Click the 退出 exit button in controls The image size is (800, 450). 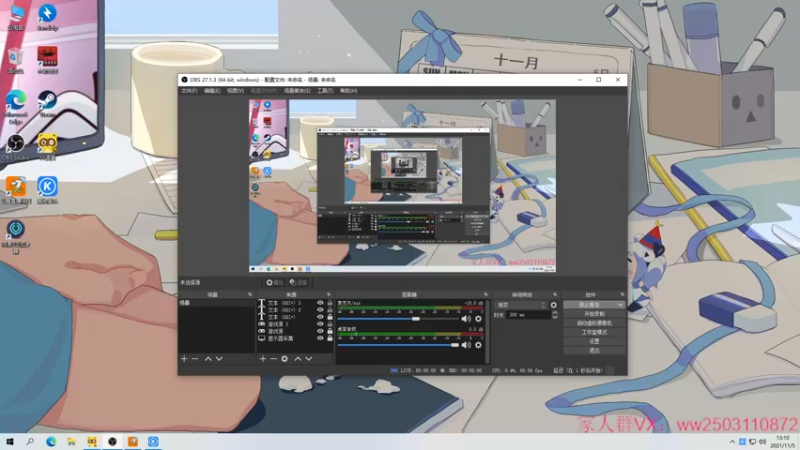click(x=594, y=351)
